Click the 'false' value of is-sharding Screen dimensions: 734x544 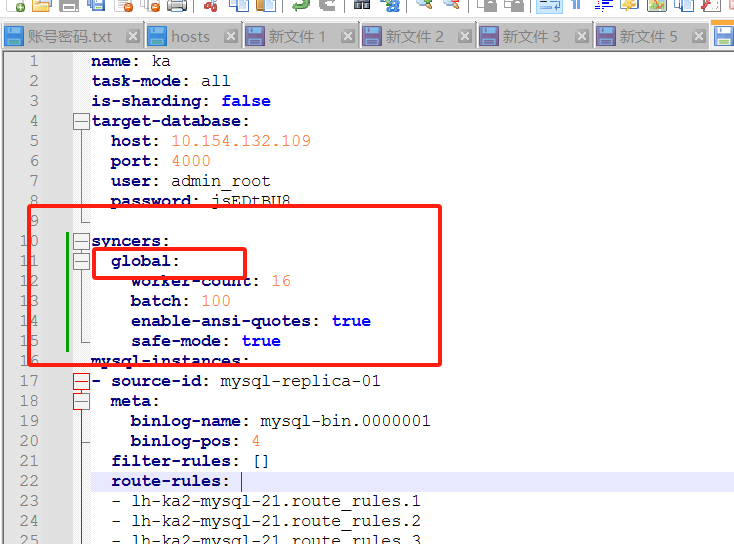(246, 101)
